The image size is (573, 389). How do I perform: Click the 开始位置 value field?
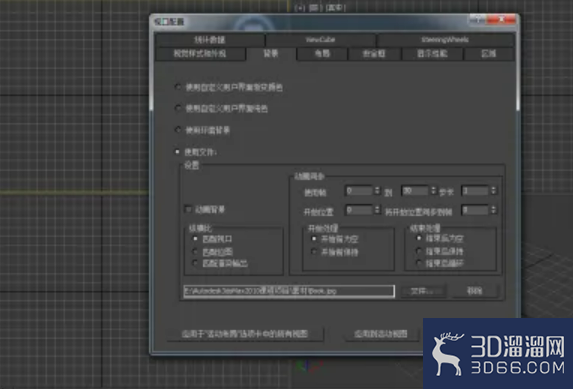(x=359, y=210)
